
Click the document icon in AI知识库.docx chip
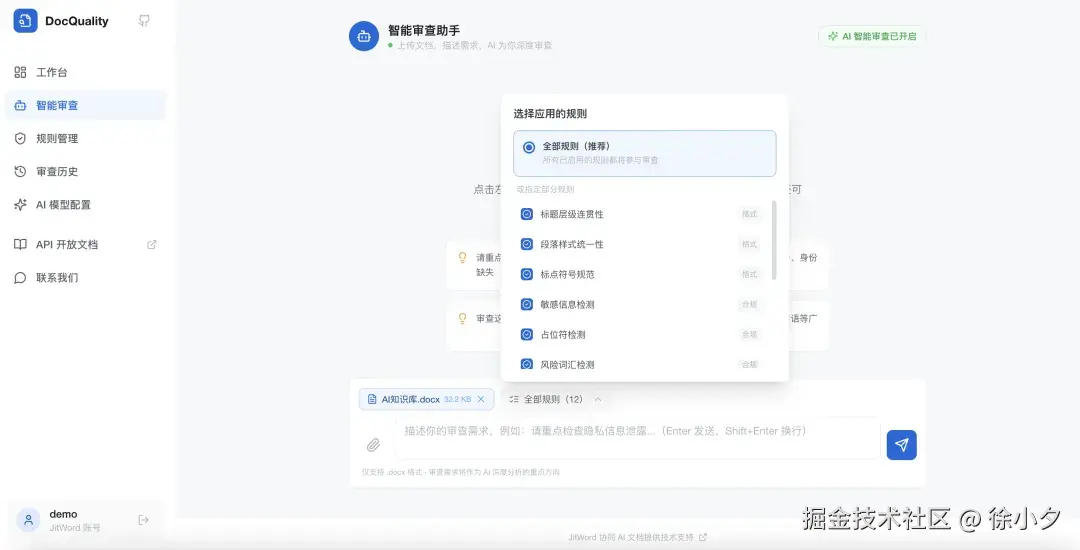(372, 399)
